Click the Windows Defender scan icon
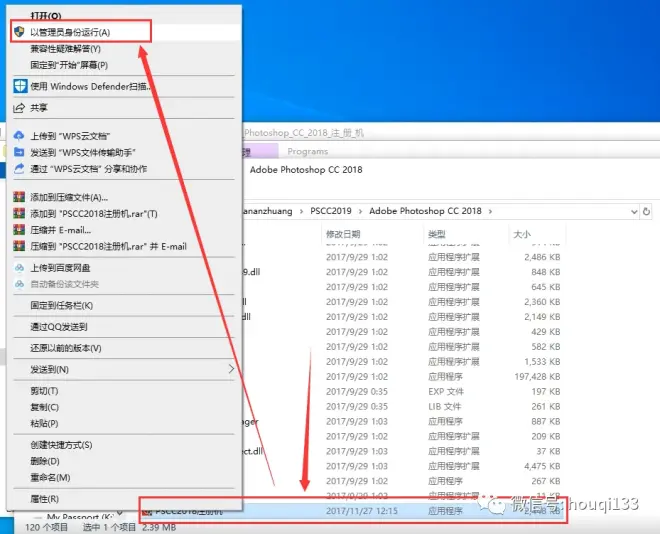Image resolution: width=660 pixels, height=534 pixels. coord(20,86)
